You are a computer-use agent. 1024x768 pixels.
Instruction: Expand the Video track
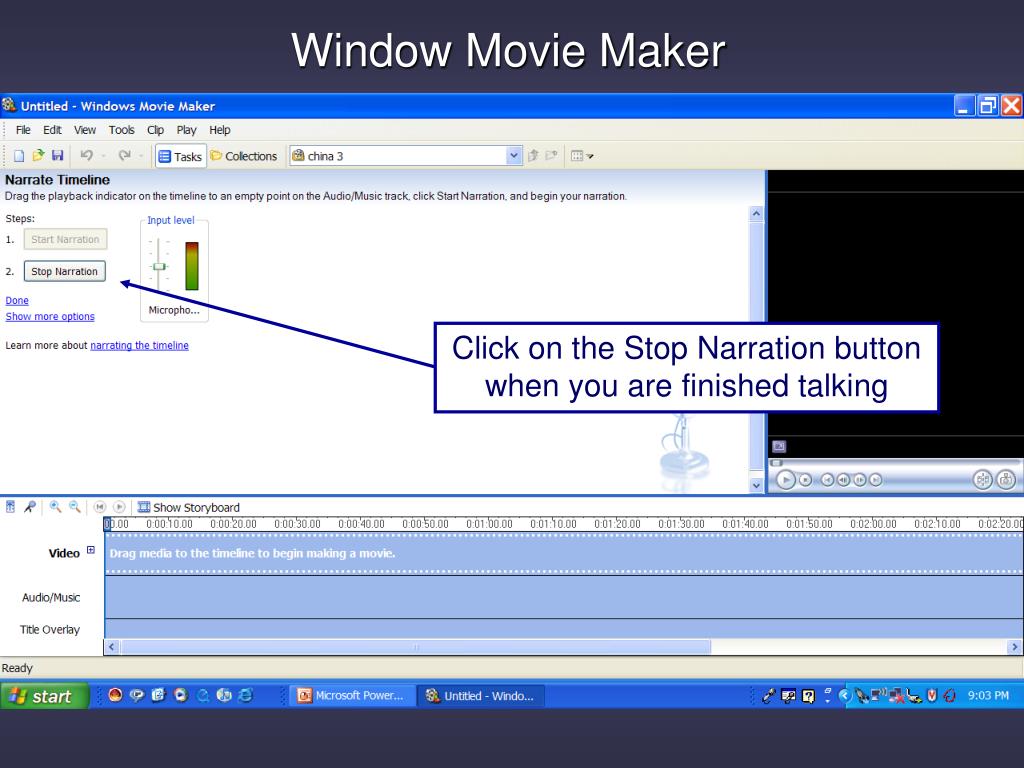pos(91,550)
